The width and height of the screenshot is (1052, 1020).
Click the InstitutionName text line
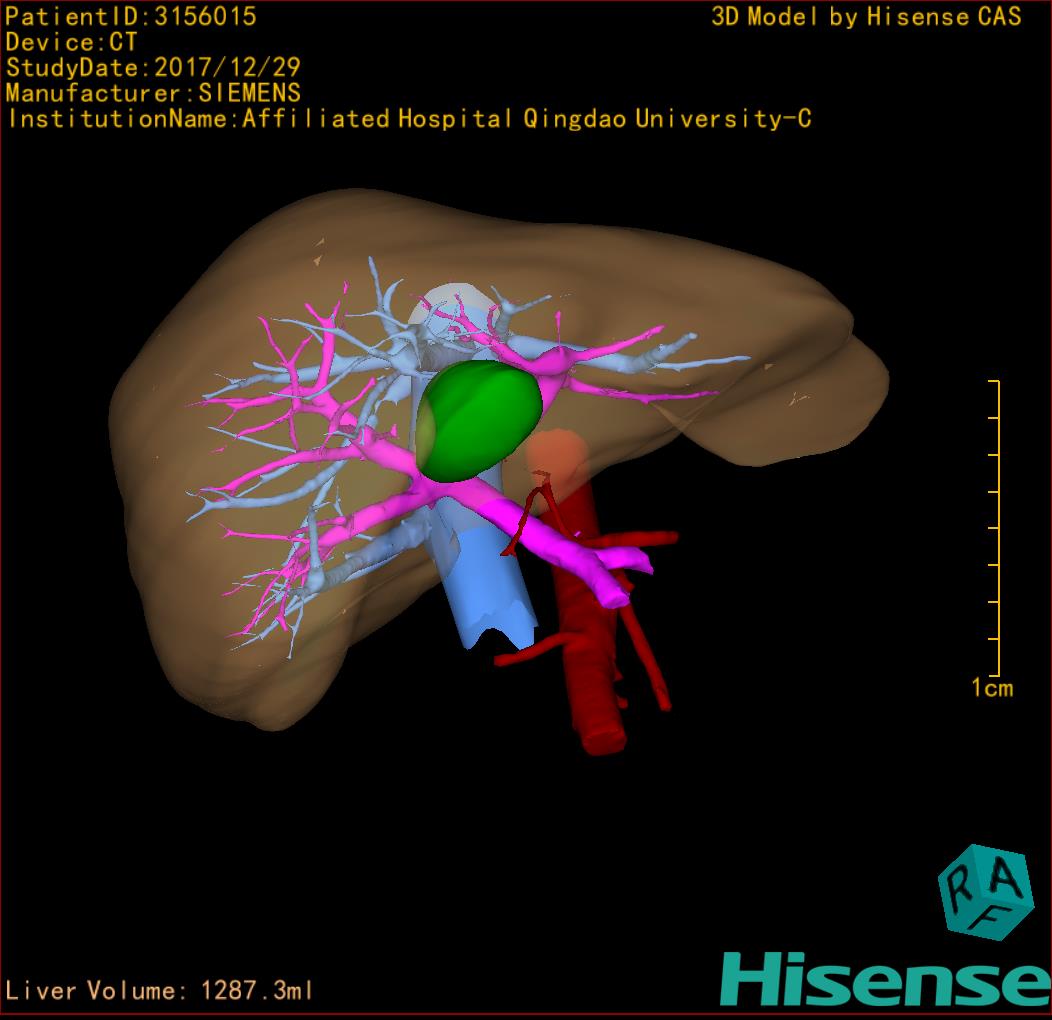(x=408, y=119)
